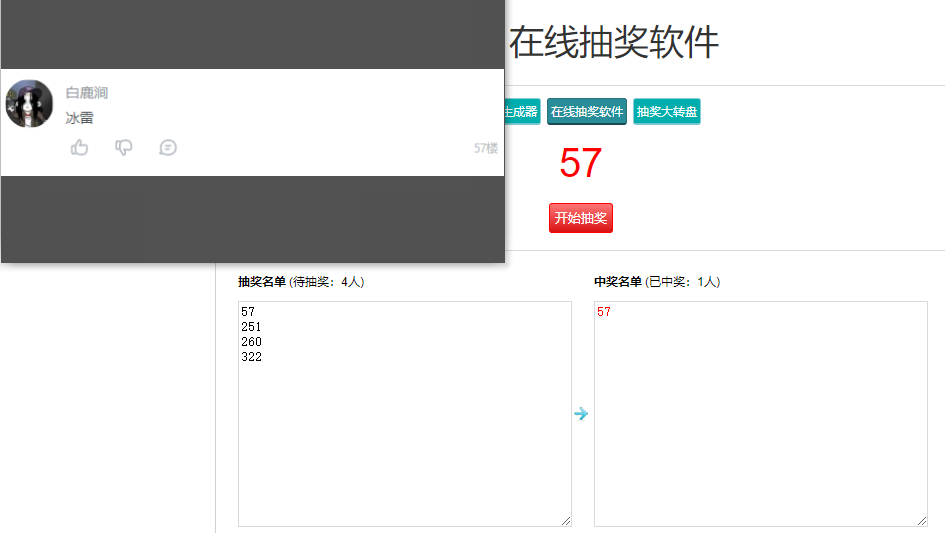Switch to the 抽奖大转盘 tab
Image resolution: width=945 pixels, height=533 pixels.
667,112
